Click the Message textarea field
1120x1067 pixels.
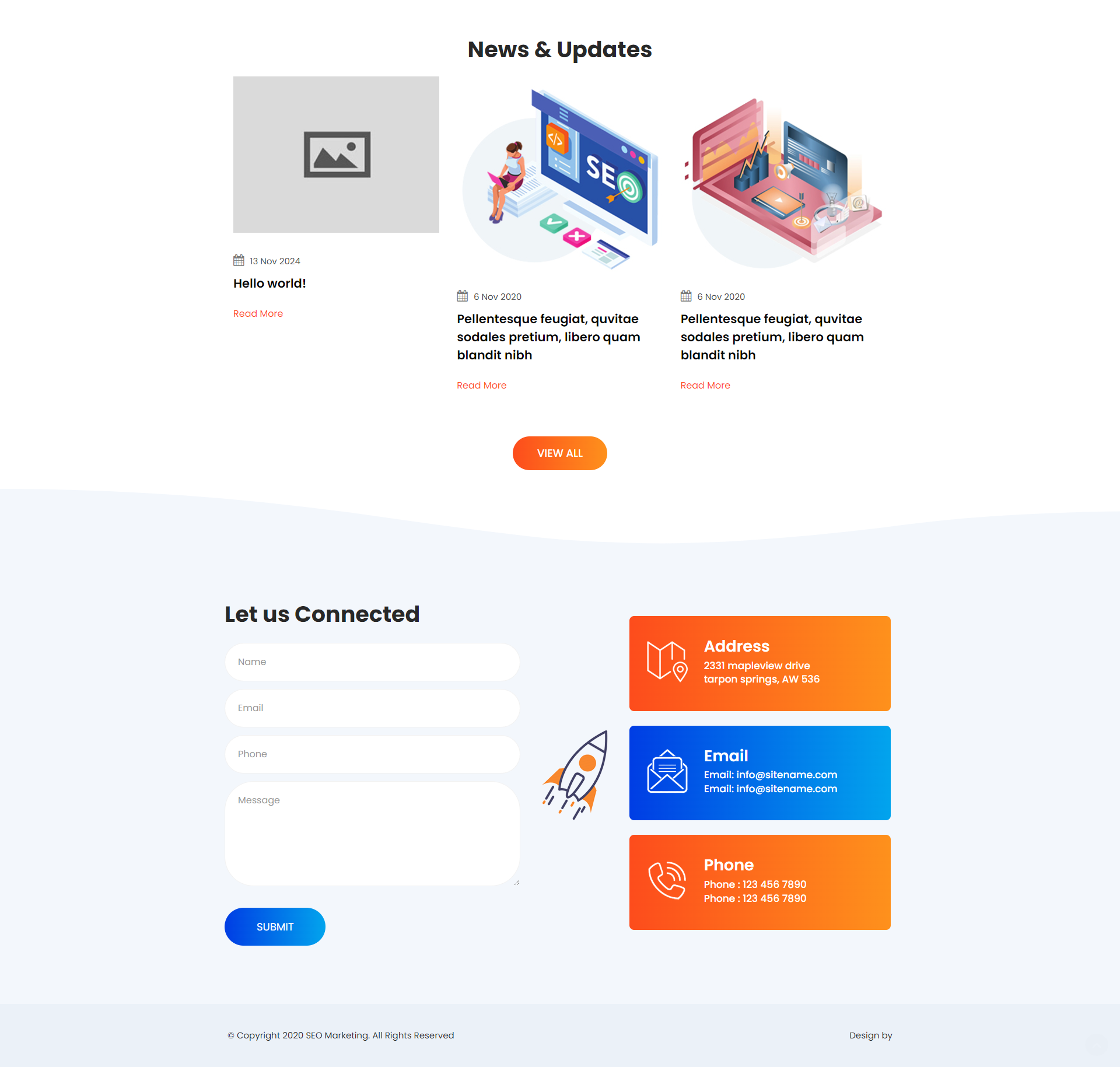click(371, 834)
